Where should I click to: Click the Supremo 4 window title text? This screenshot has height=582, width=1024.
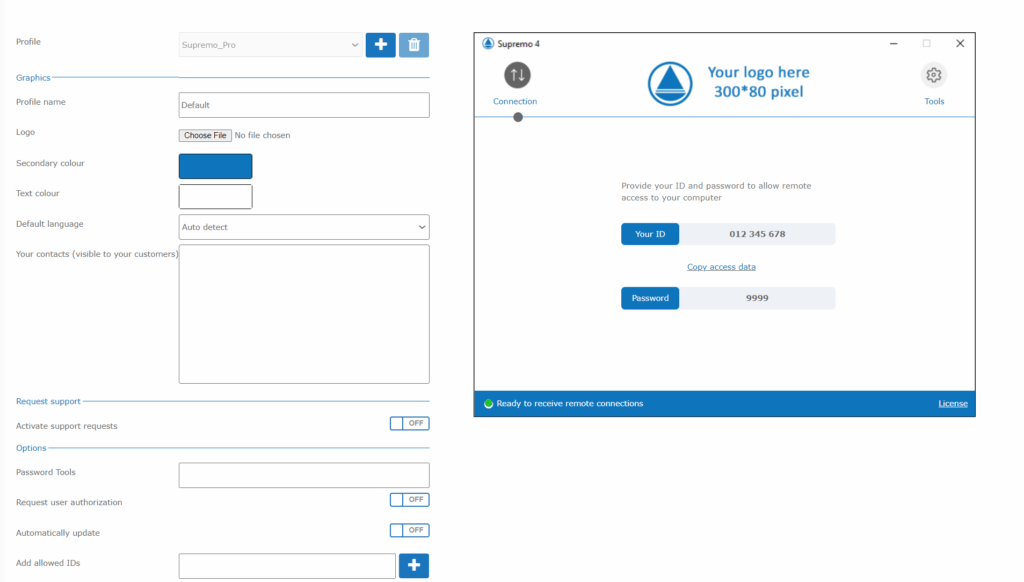[x=519, y=44]
